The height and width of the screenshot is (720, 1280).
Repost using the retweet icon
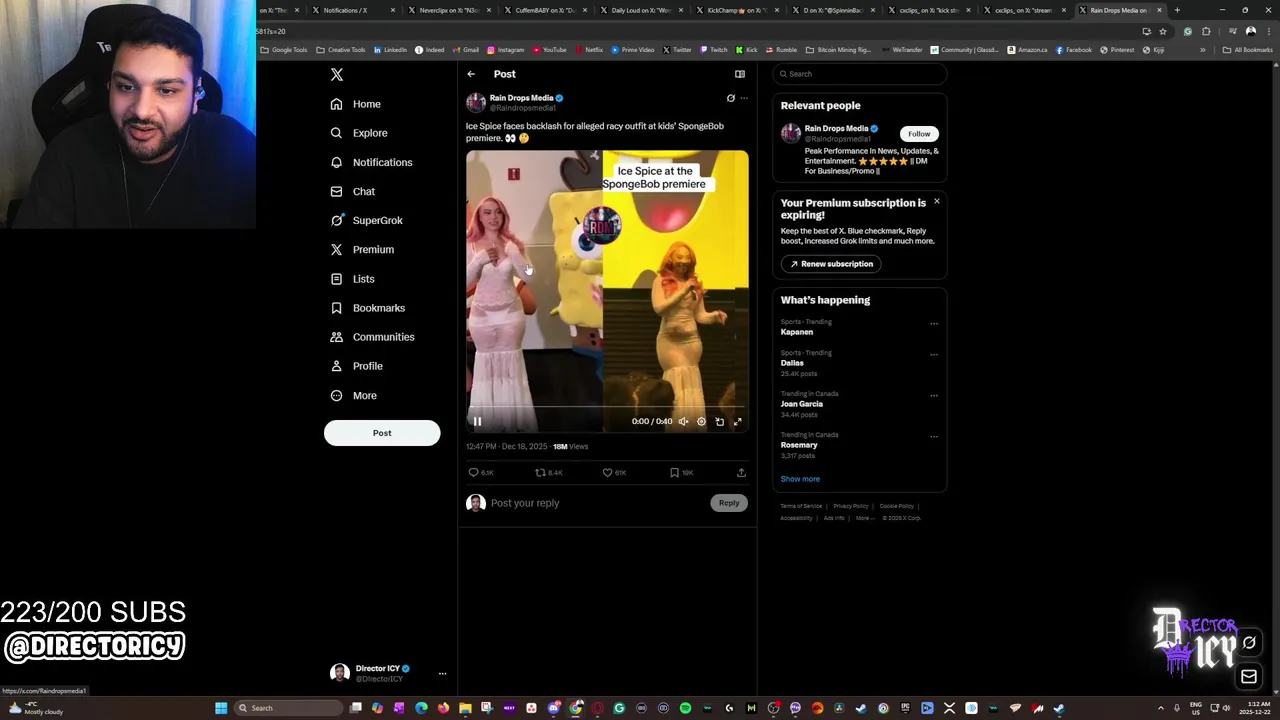[540, 472]
